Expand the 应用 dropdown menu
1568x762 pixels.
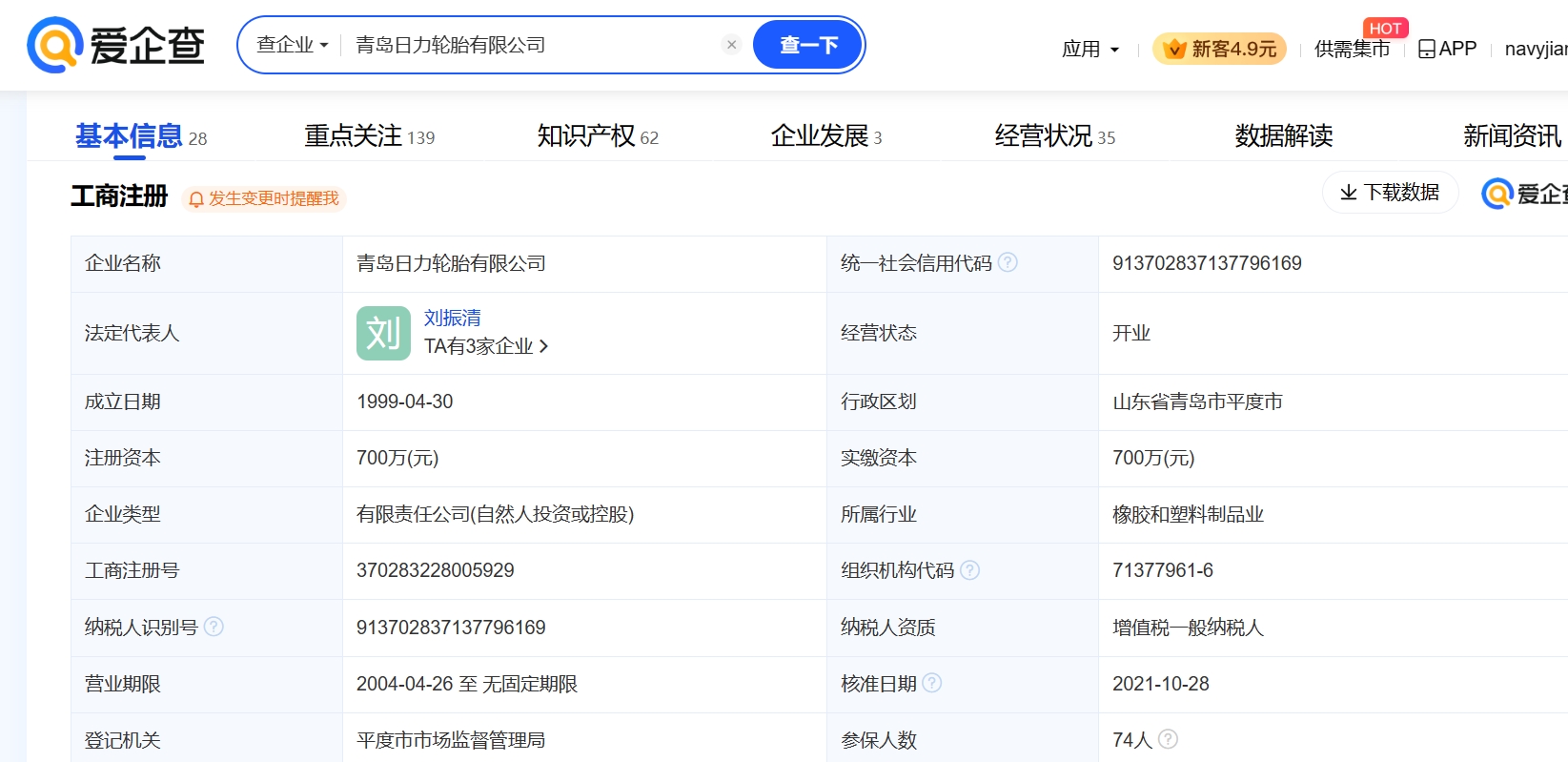pos(1090,49)
